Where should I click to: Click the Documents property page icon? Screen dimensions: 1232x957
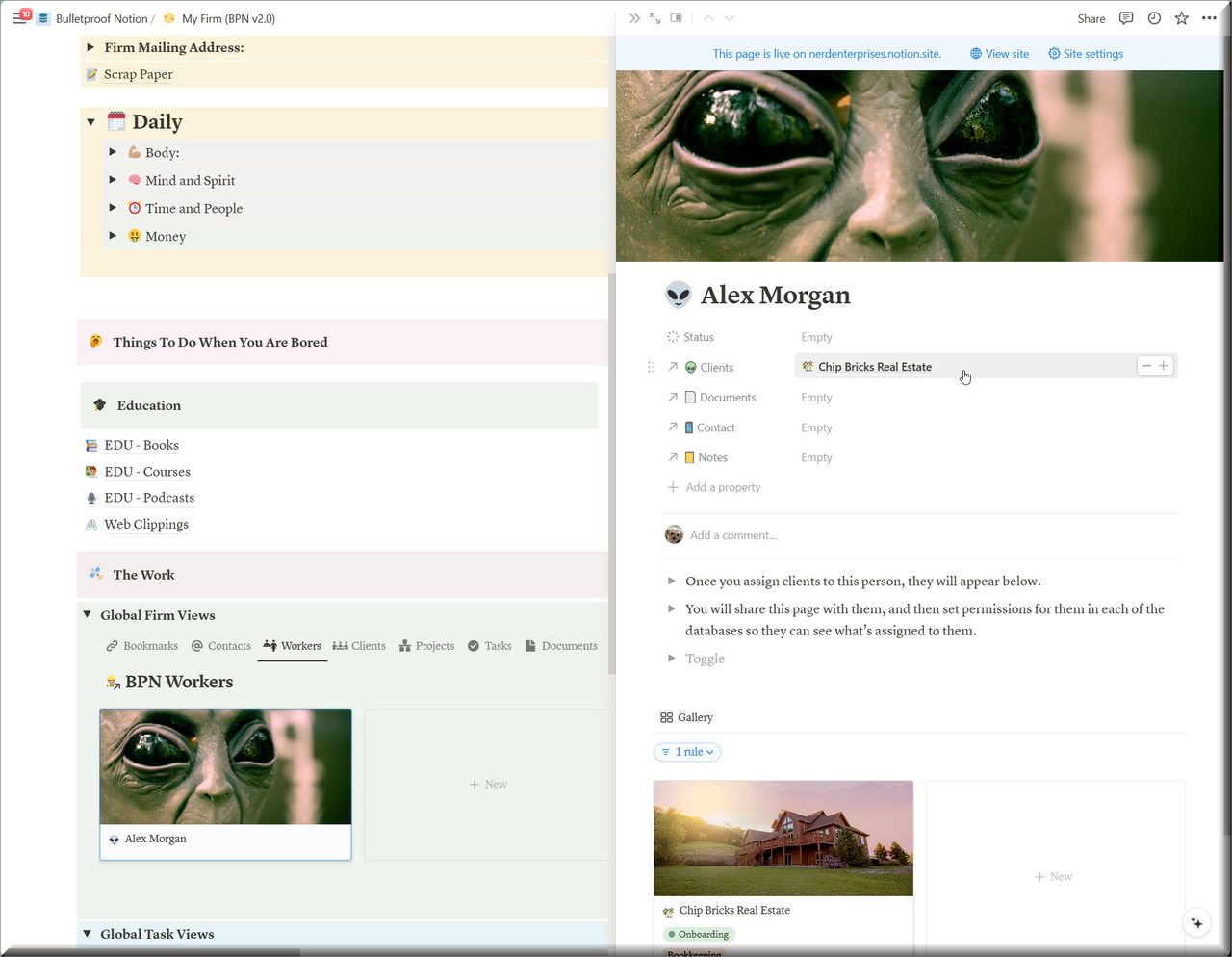coord(690,397)
